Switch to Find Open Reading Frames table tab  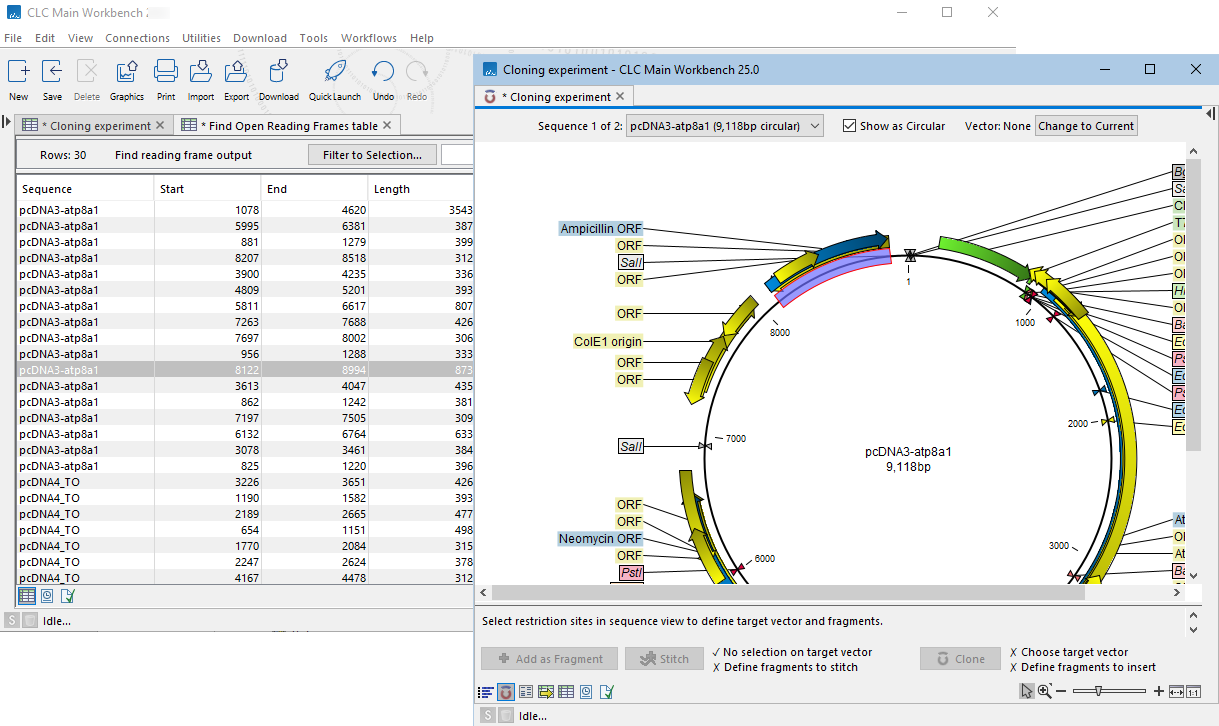point(288,126)
